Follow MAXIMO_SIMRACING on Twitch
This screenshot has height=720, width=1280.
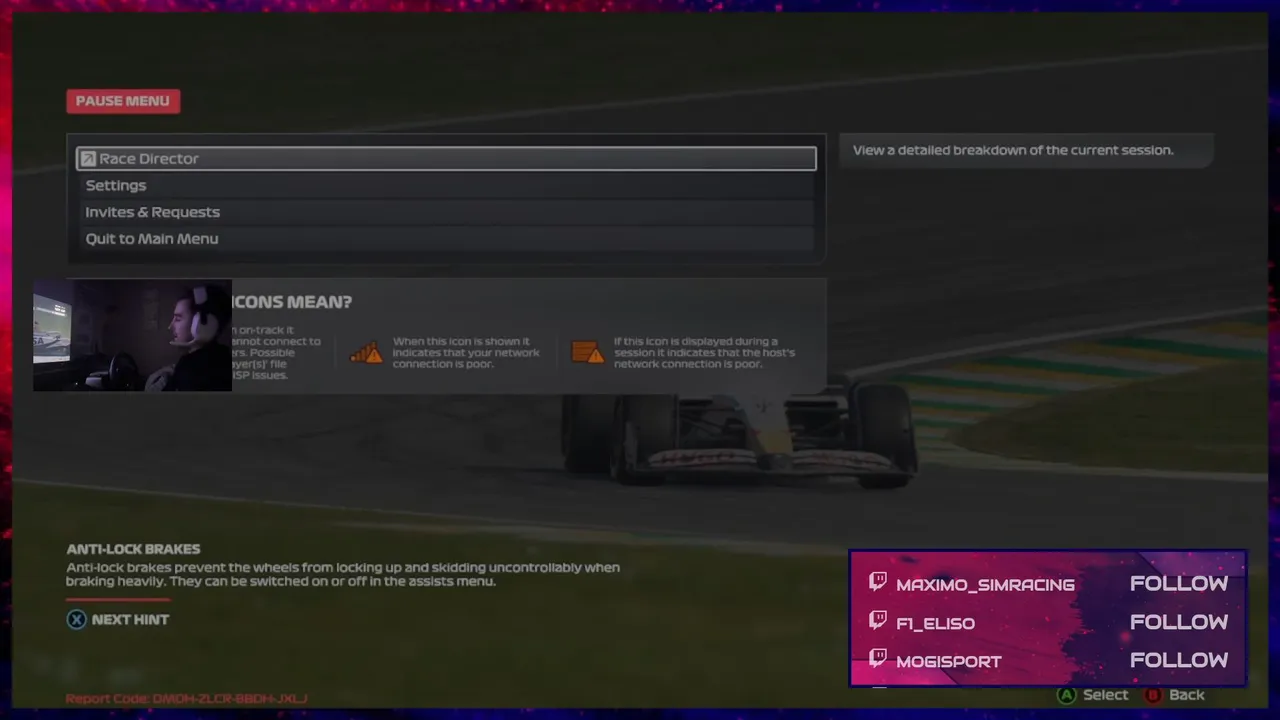click(x=1179, y=584)
